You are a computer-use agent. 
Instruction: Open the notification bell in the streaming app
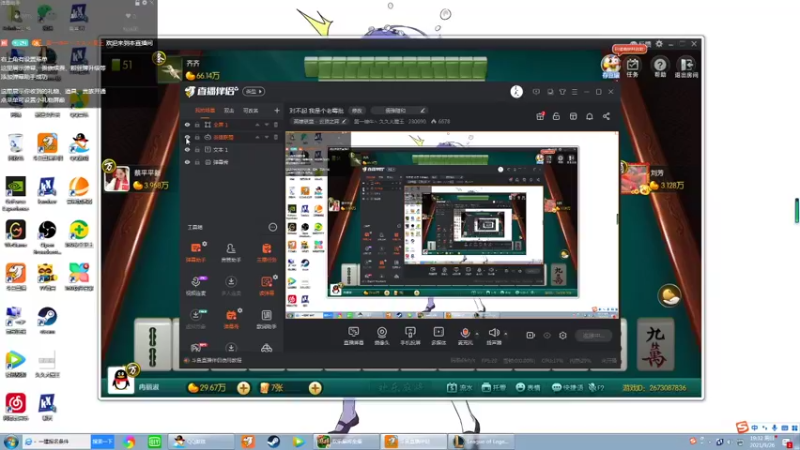point(589,116)
